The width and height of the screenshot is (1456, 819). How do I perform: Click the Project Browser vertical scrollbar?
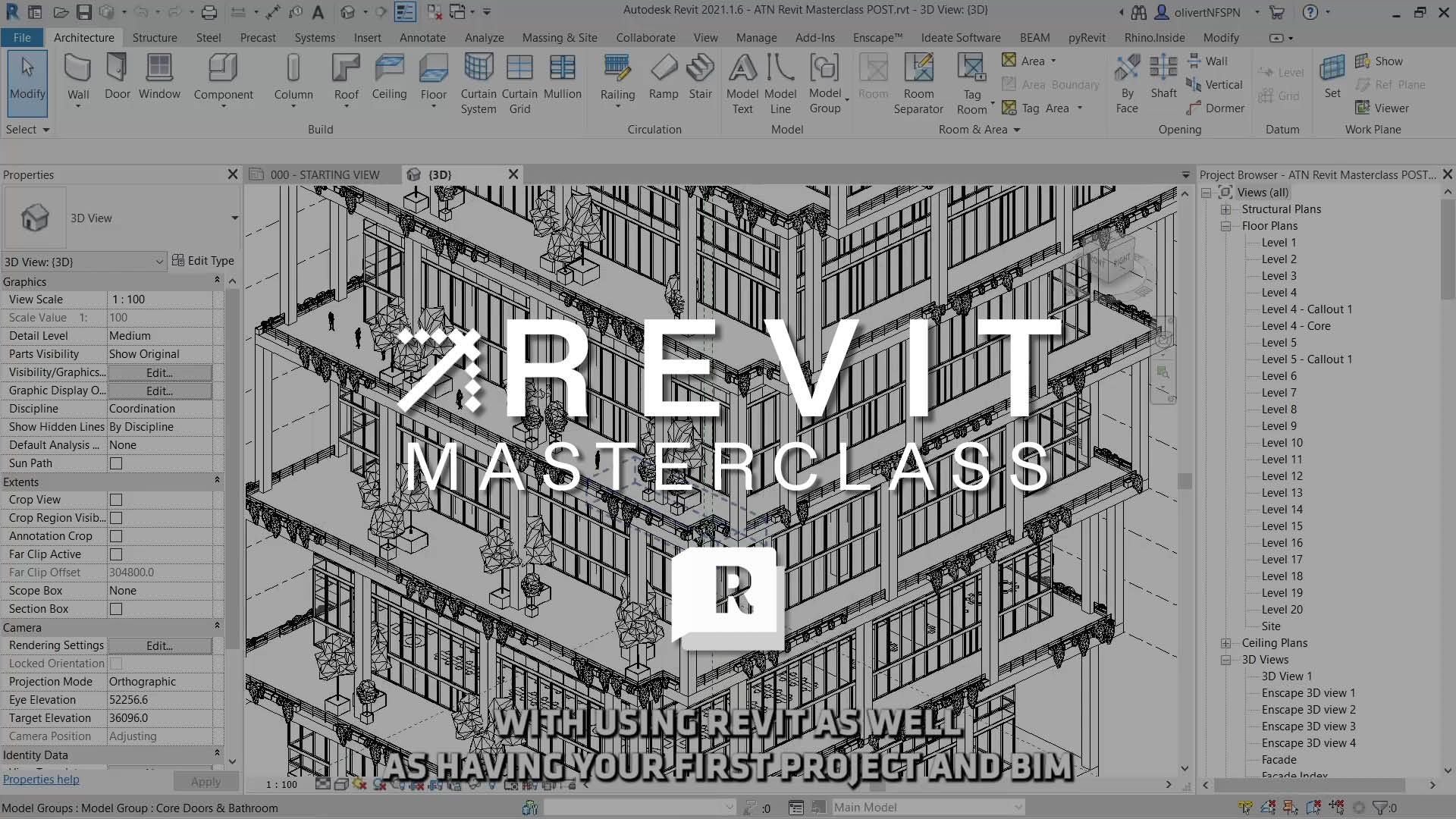click(x=1448, y=250)
